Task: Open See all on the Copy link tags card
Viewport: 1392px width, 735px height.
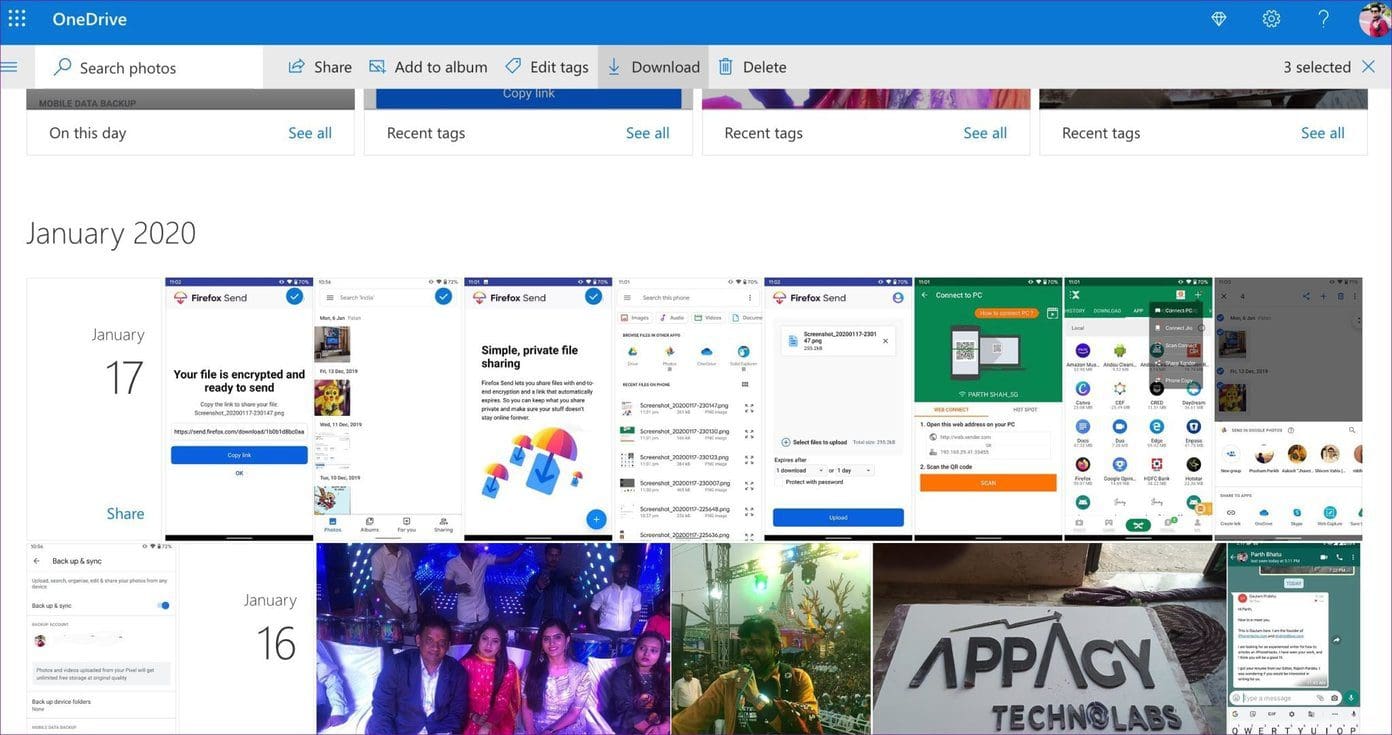Action: 648,133
